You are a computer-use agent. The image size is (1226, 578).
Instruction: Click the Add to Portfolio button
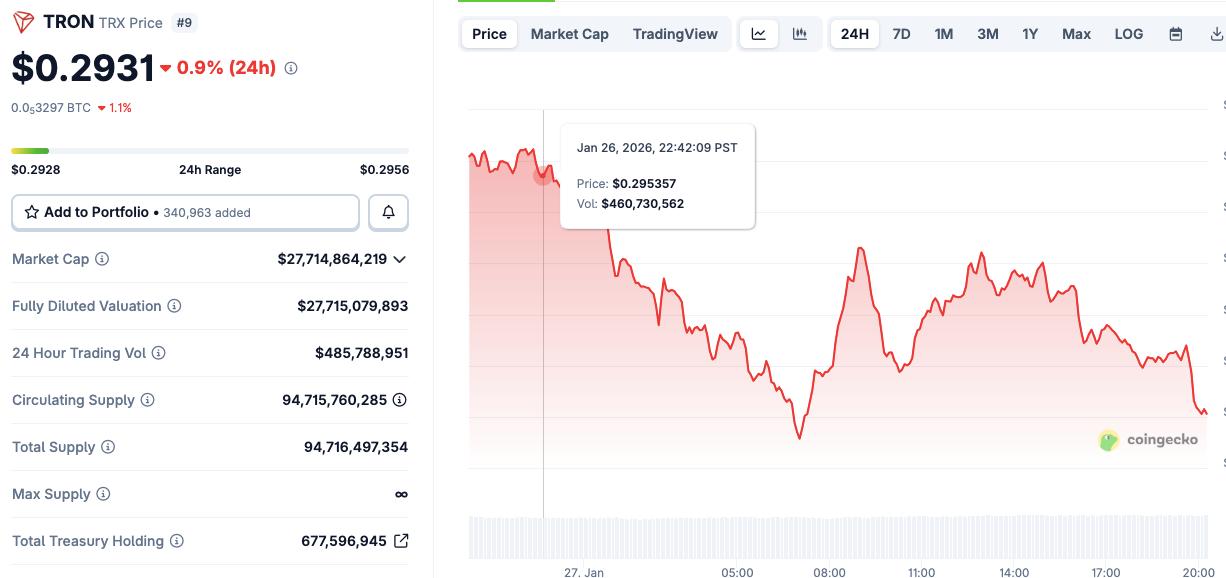pyautogui.click(x=97, y=212)
